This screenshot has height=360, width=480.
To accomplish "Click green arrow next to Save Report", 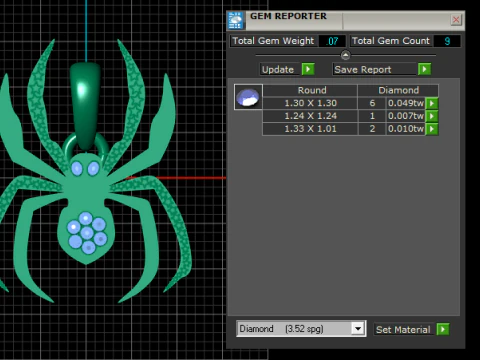I will pos(424,69).
